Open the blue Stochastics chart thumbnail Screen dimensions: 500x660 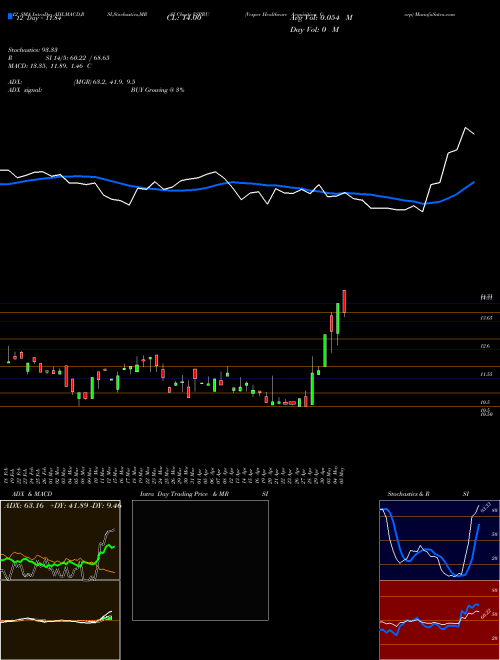tap(439, 540)
